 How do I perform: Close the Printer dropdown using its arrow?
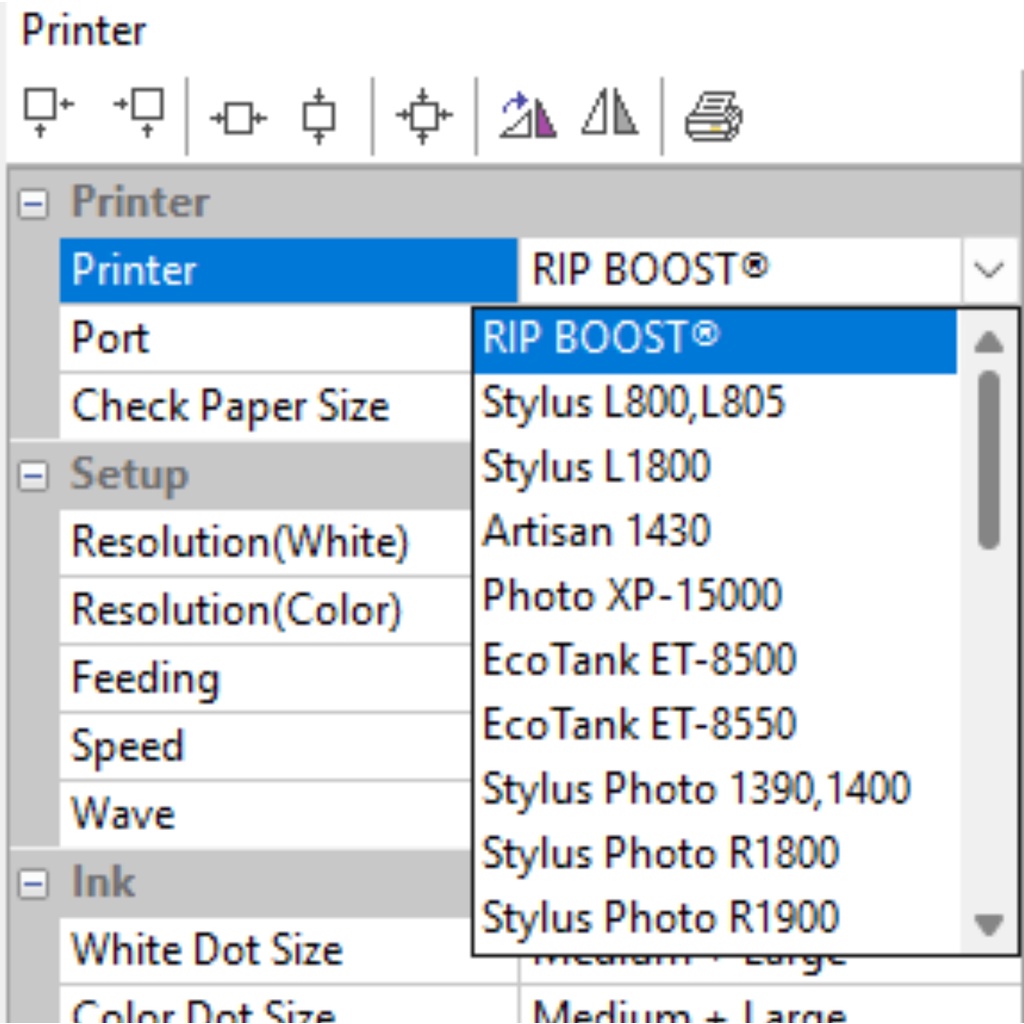(989, 270)
